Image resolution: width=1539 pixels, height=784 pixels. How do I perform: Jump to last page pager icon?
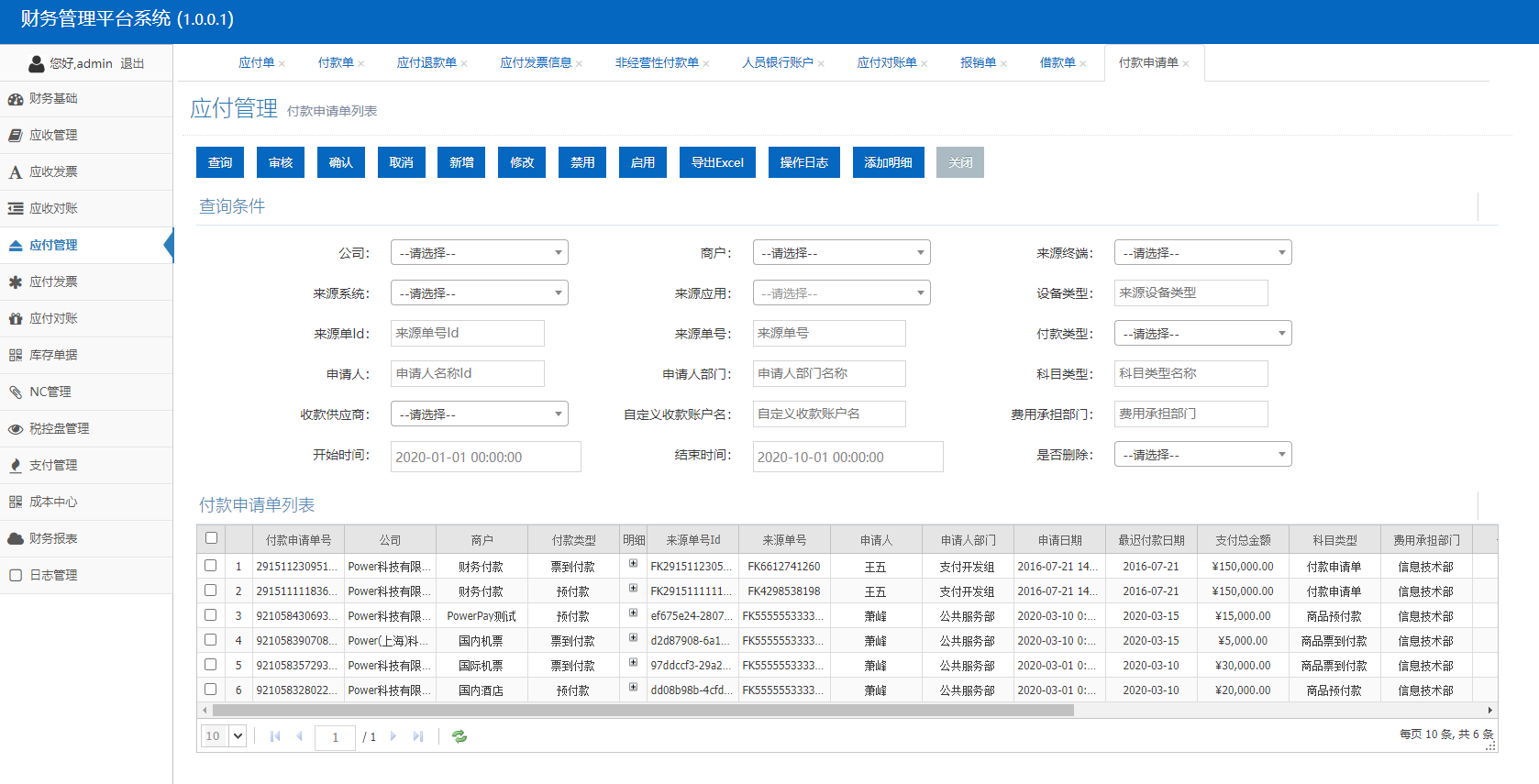pyautogui.click(x=418, y=736)
